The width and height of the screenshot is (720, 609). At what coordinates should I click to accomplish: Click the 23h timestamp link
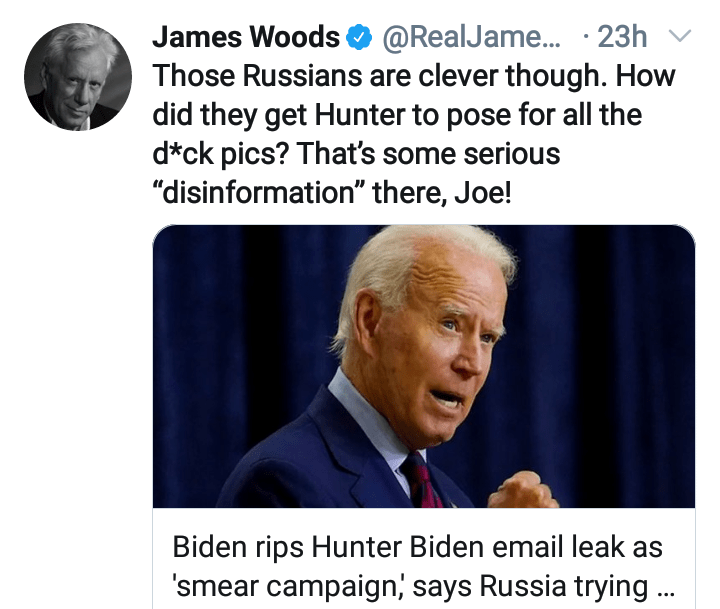[x=622, y=37]
